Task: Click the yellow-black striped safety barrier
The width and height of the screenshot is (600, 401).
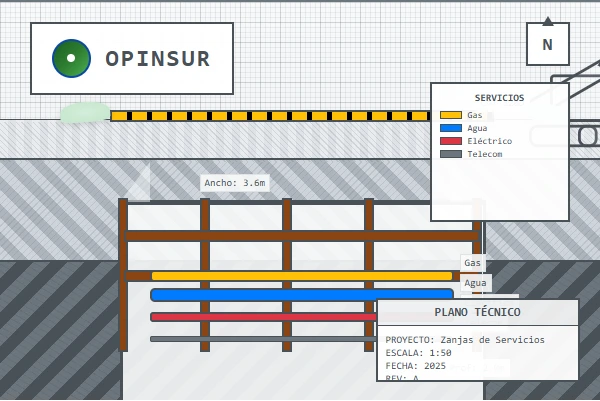Action: [270, 116]
